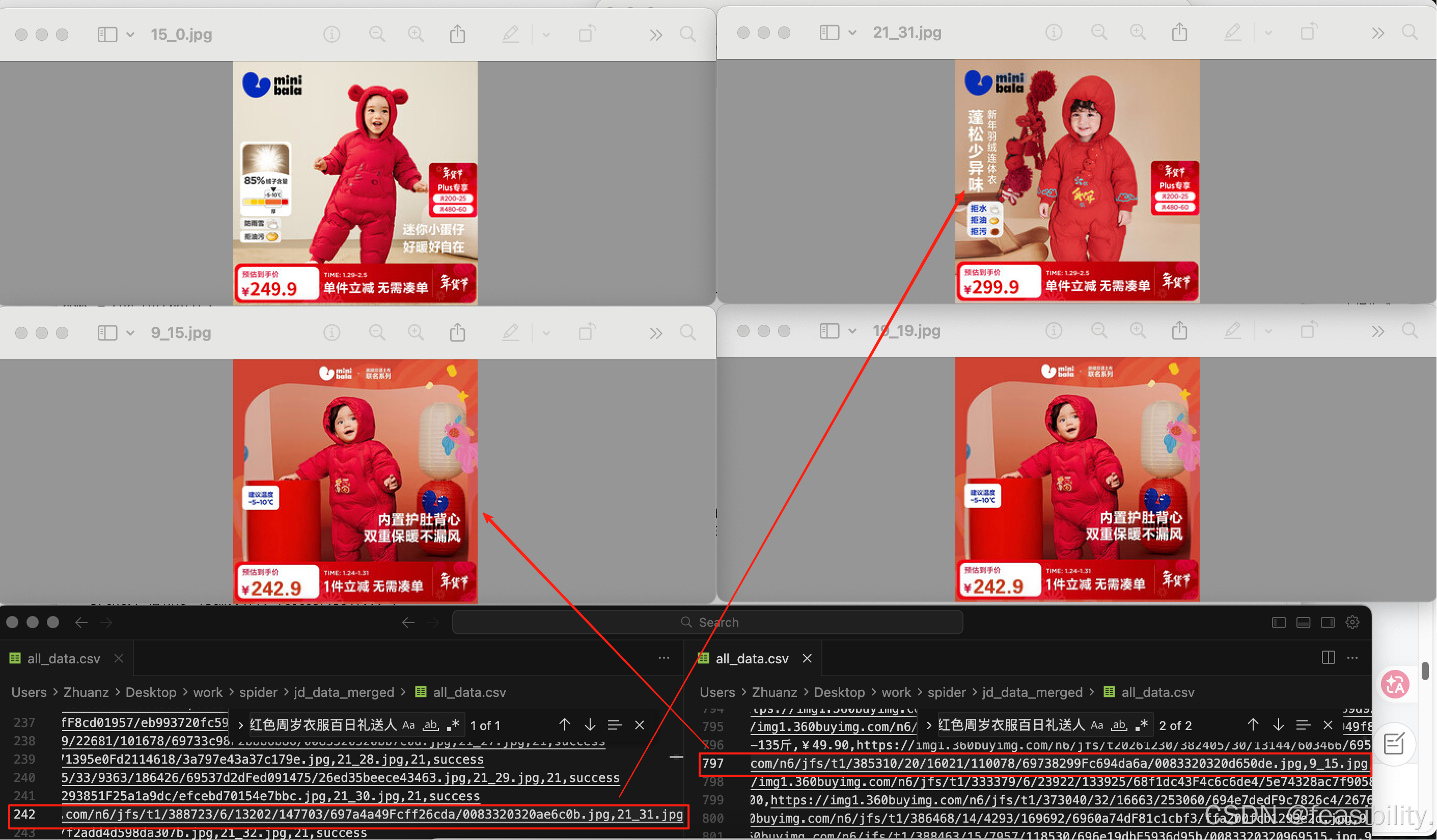Image resolution: width=1437 pixels, height=840 pixels.
Task: Show more toolbar items in 19_19.jpg window
Action: (1378, 331)
